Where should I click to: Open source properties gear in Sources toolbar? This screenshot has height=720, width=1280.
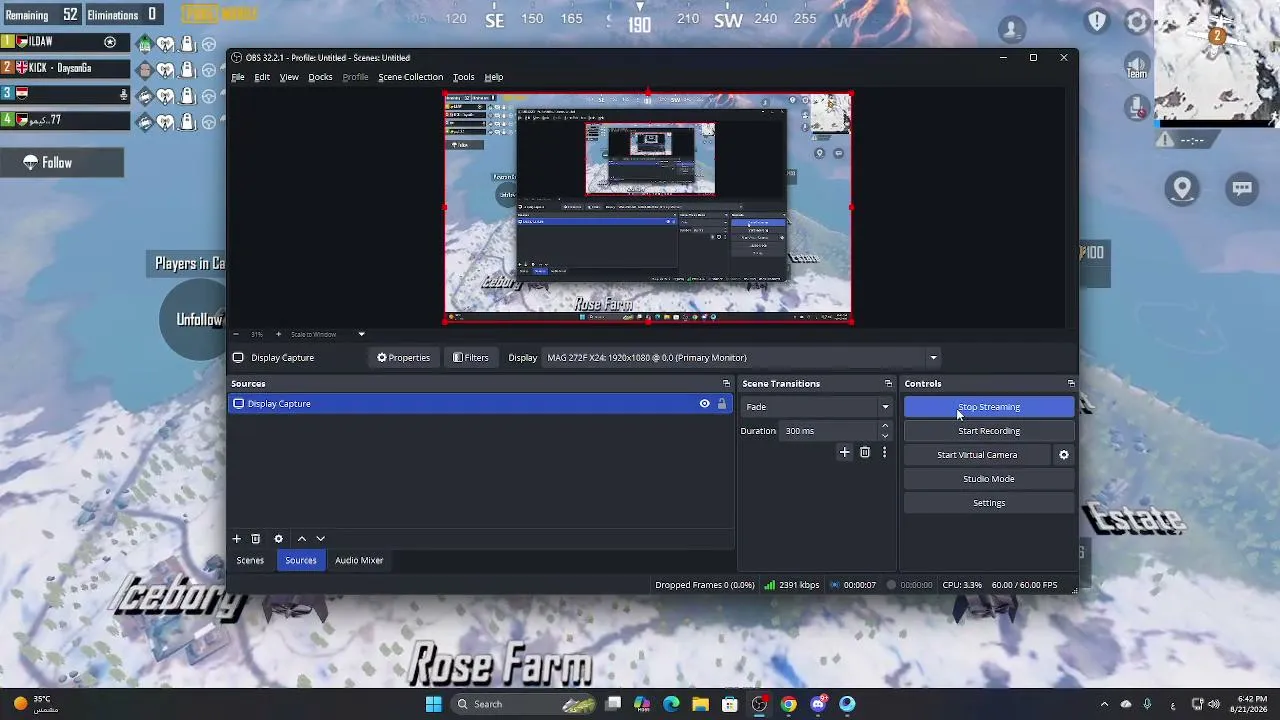point(279,539)
